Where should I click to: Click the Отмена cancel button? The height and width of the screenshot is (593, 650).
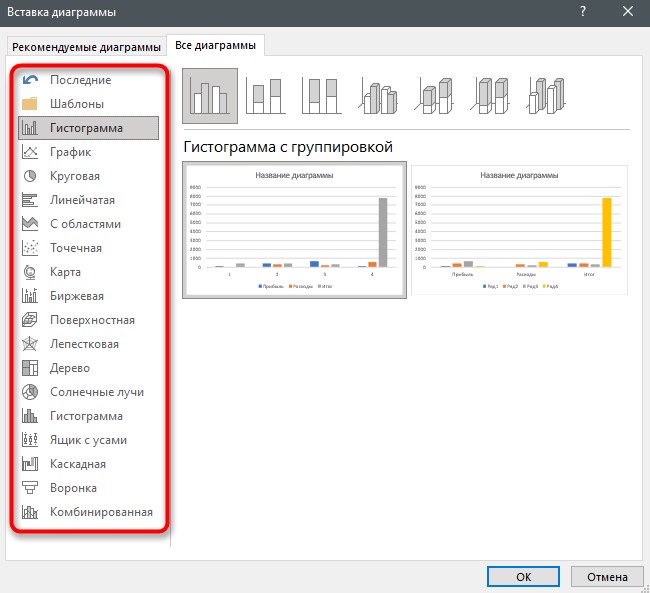point(607,577)
